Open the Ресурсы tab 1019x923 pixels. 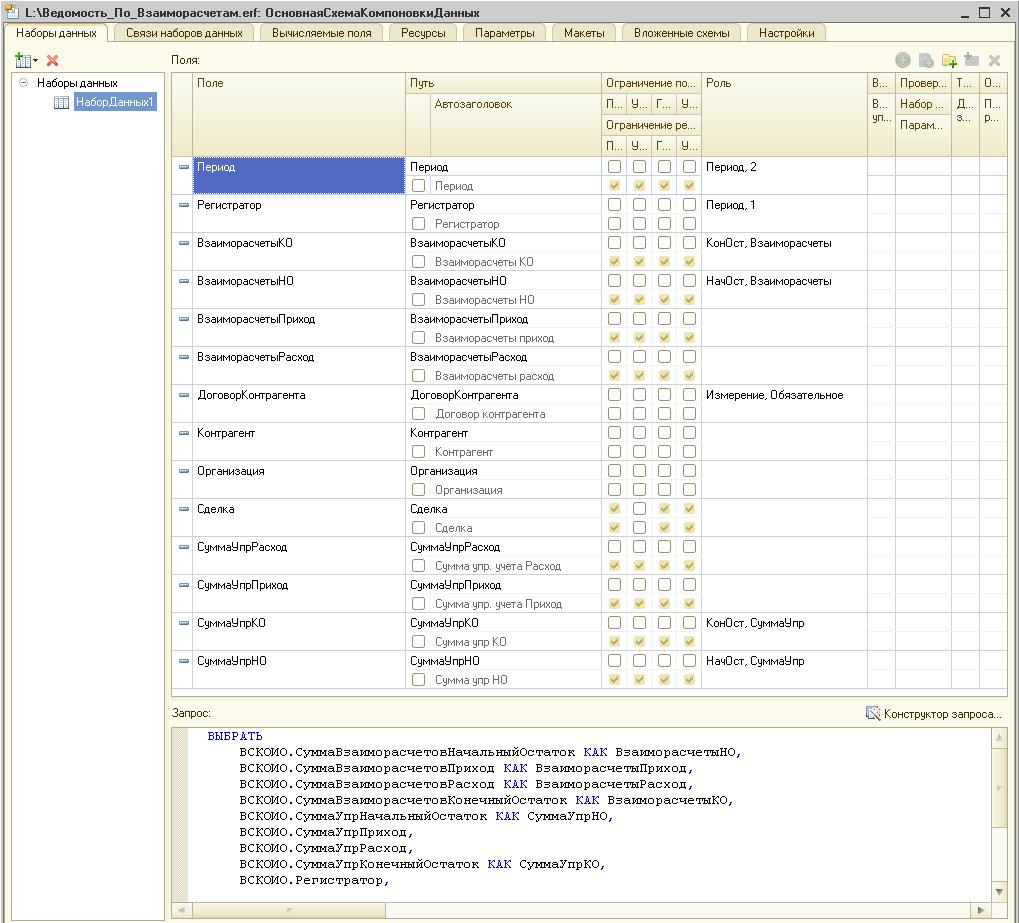pos(423,33)
